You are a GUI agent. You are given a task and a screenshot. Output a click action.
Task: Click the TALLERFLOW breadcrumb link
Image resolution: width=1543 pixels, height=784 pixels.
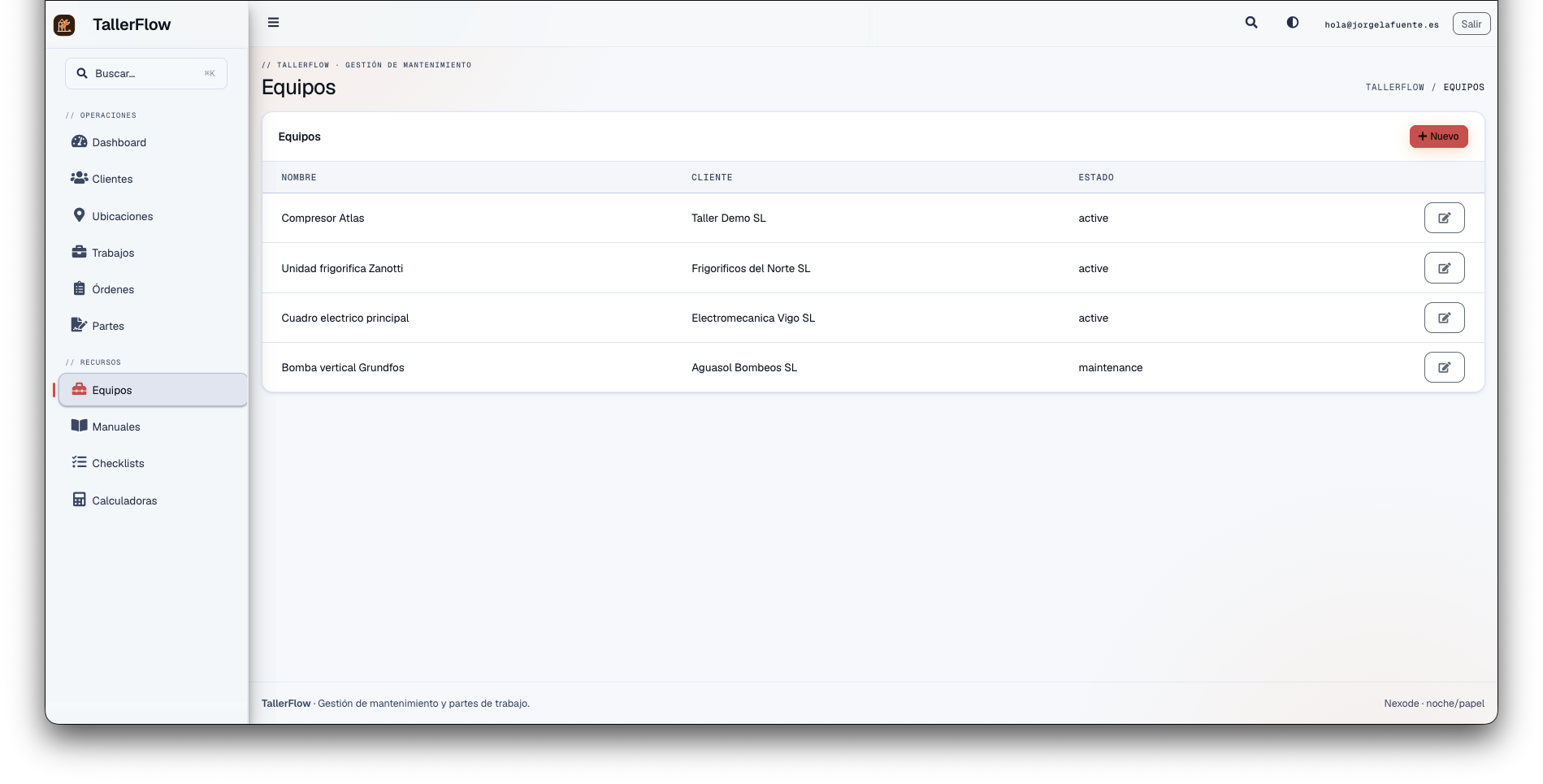pyautogui.click(x=1394, y=87)
